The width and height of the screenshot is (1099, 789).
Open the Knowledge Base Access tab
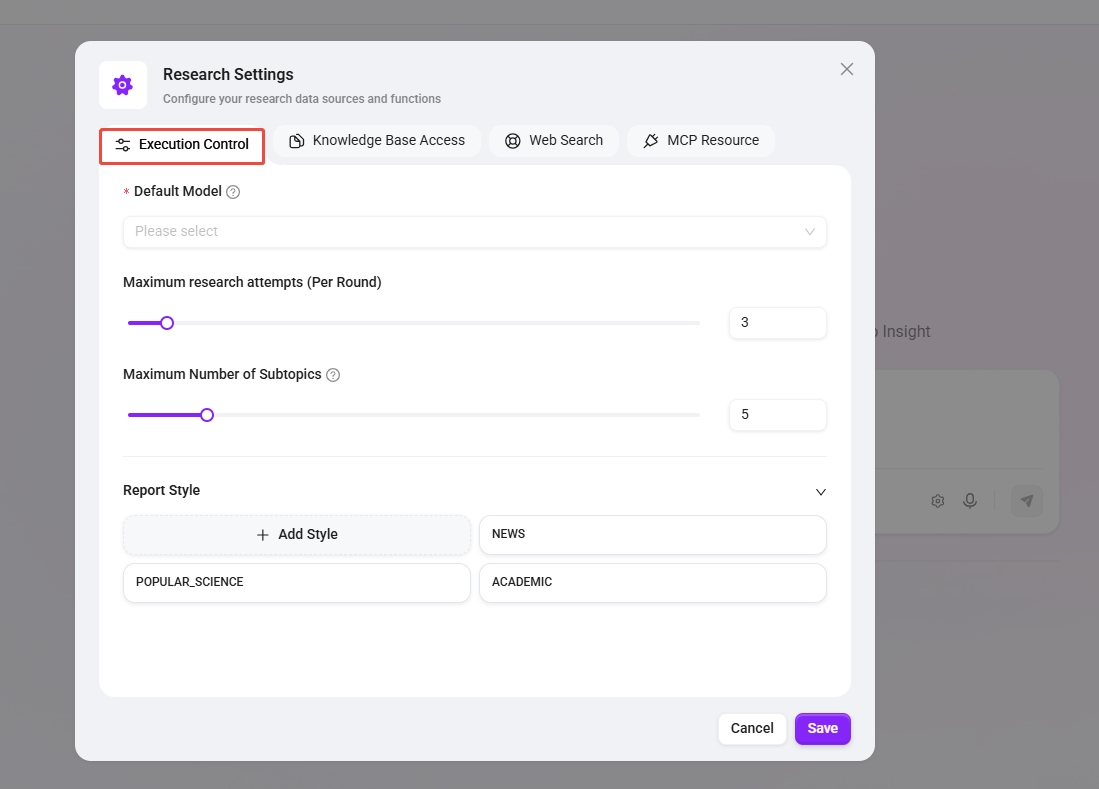click(377, 141)
